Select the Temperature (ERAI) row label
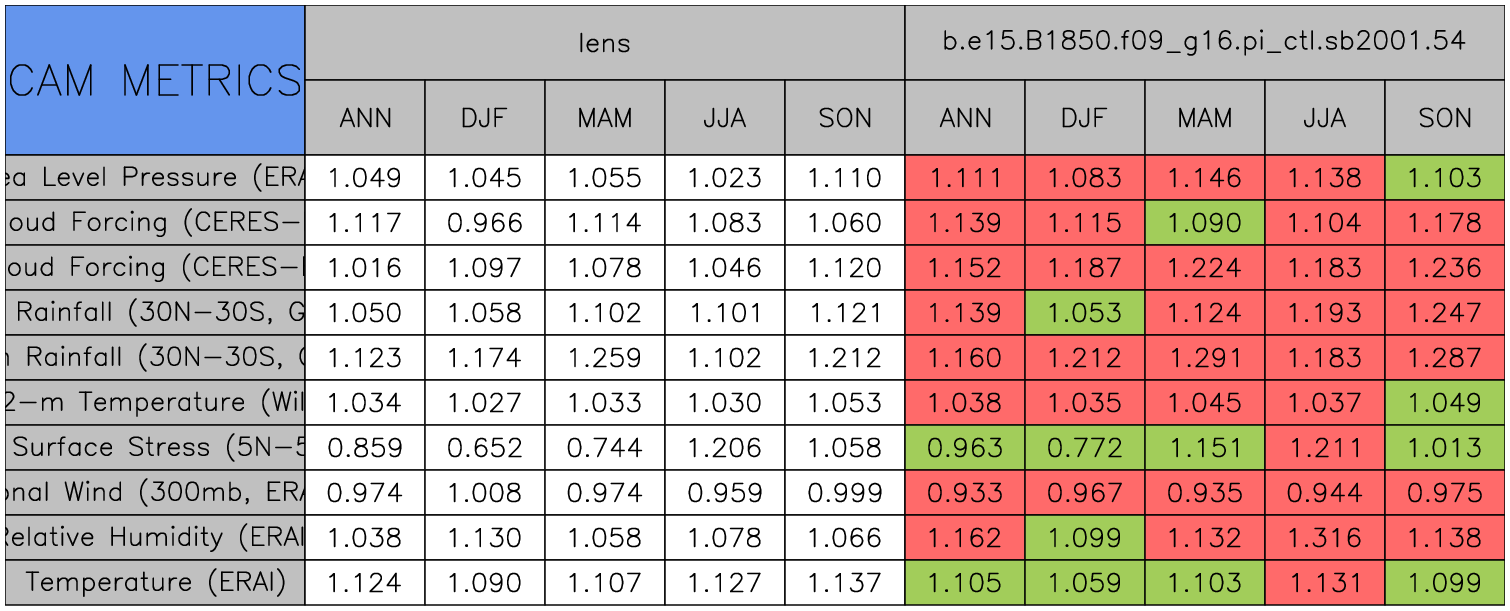The image size is (1510, 611). pyautogui.click(x=155, y=582)
